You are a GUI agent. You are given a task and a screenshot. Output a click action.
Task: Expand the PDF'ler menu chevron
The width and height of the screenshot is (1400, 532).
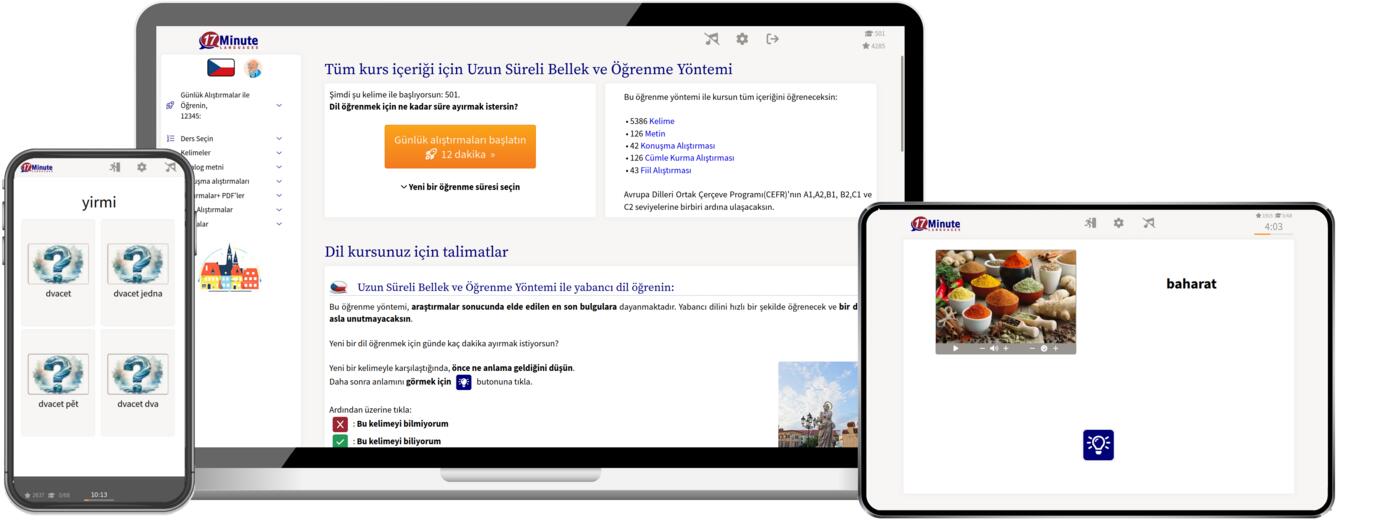click(279, 196)
